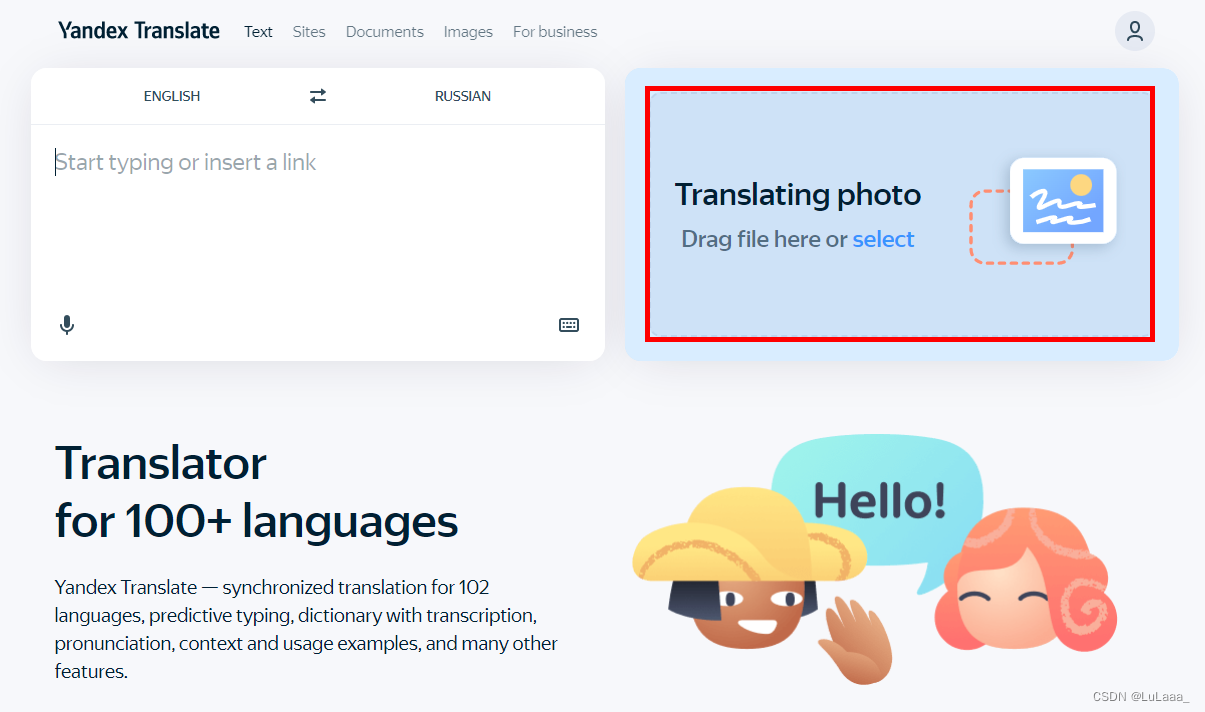Open the user account profile icon
The height and width of the screenshot is (712, 1205).
point(1135,31)
